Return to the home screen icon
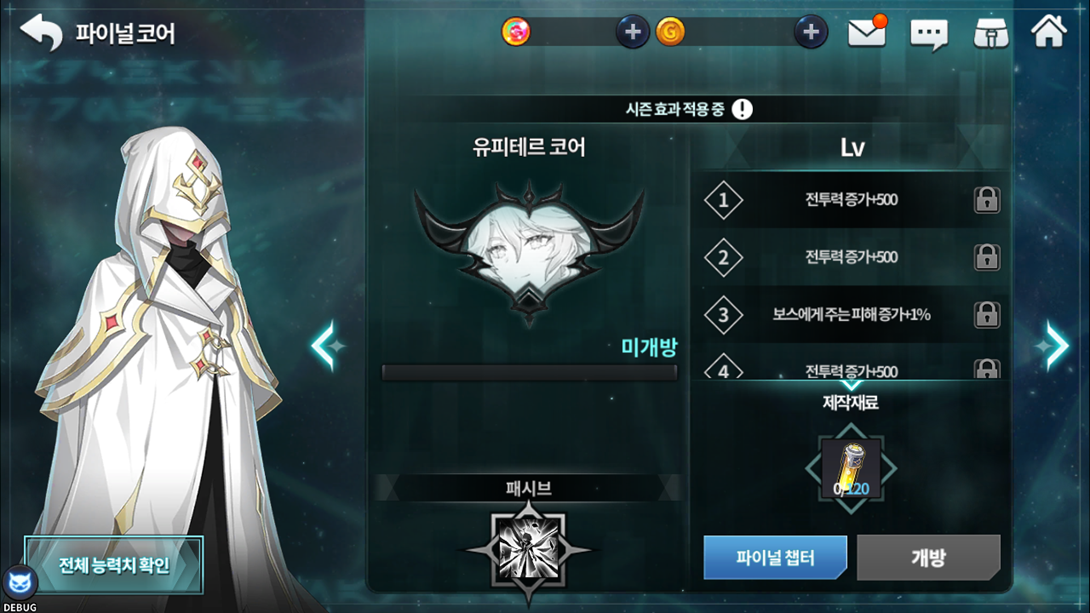Screen dimensions: 1090x613 click(x=1048, y=31)
